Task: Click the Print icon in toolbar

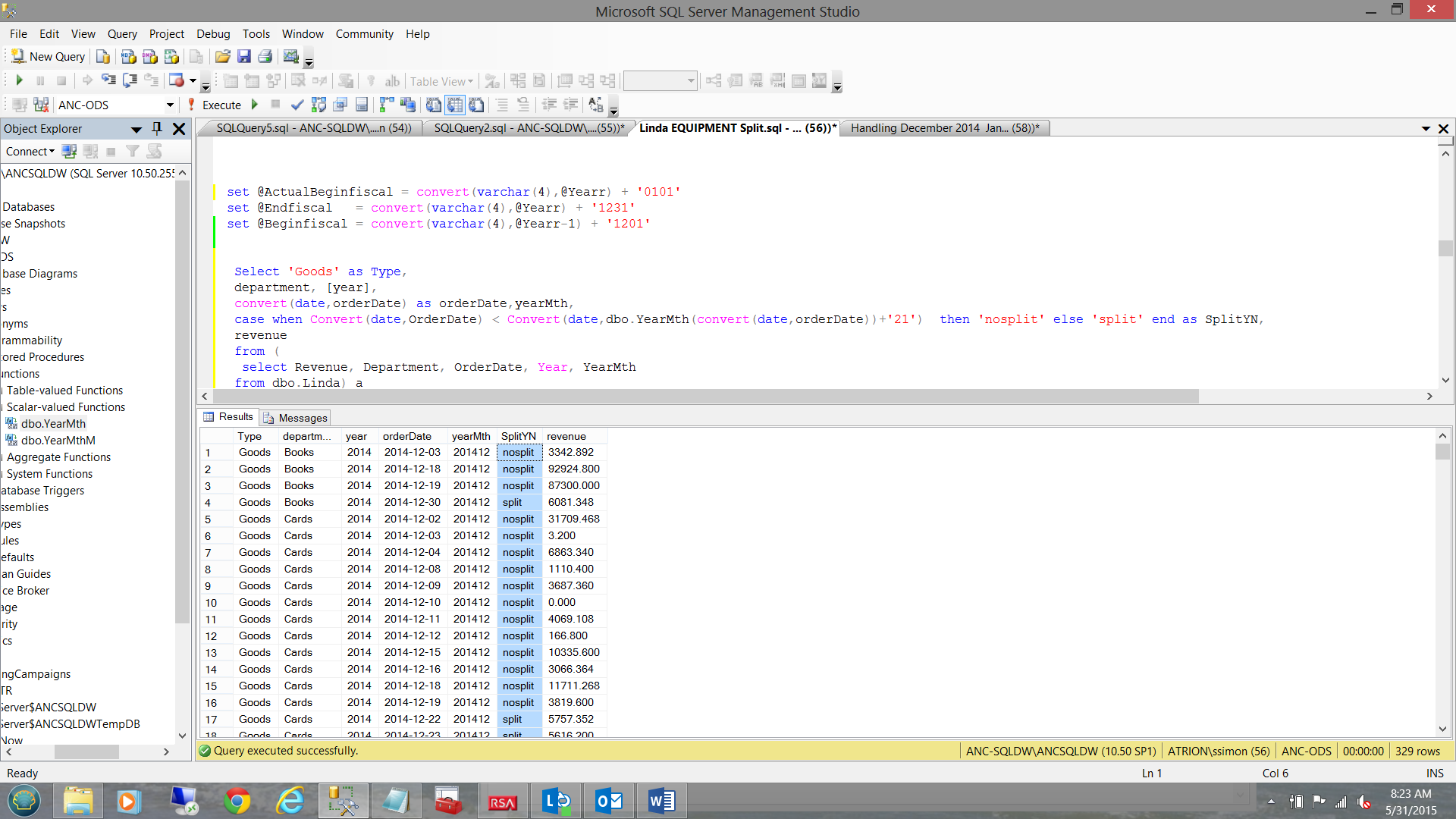Action: tap(265, 57)
